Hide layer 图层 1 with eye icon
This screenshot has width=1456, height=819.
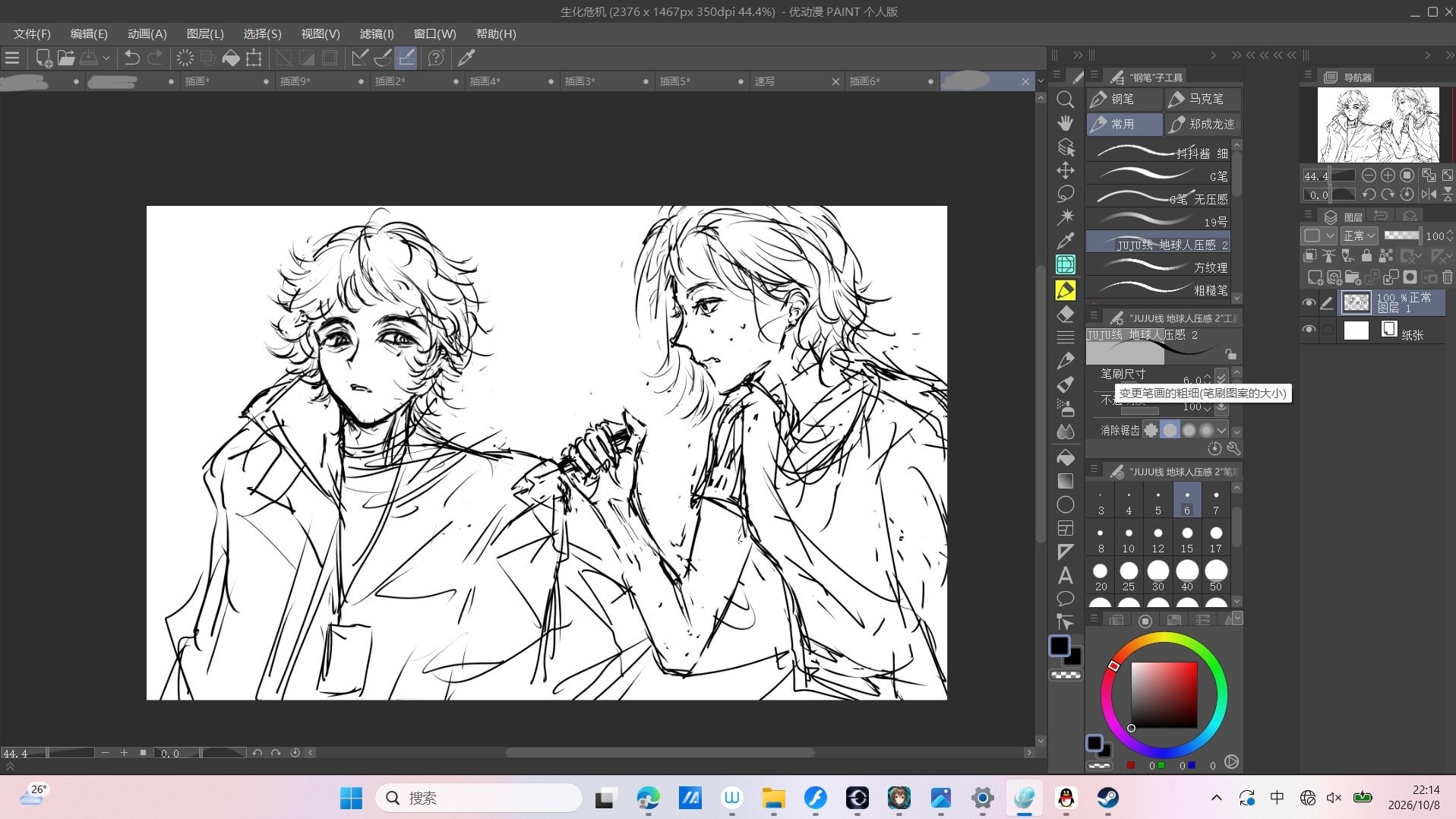1309,303
